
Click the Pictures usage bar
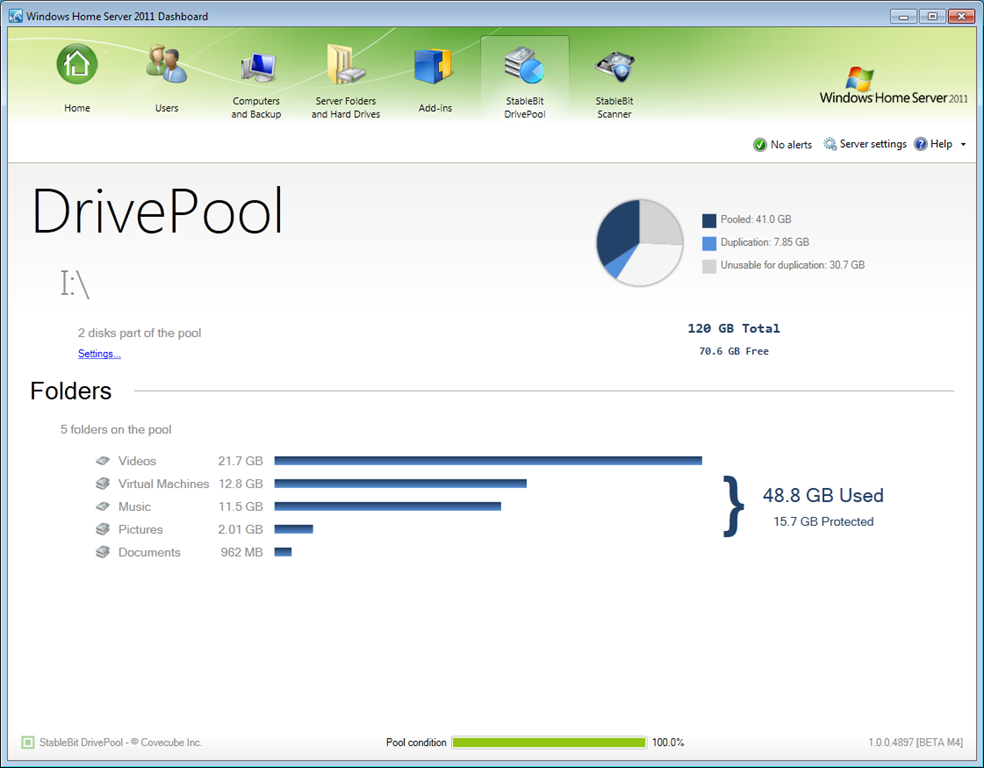click(x=294, y=529)
